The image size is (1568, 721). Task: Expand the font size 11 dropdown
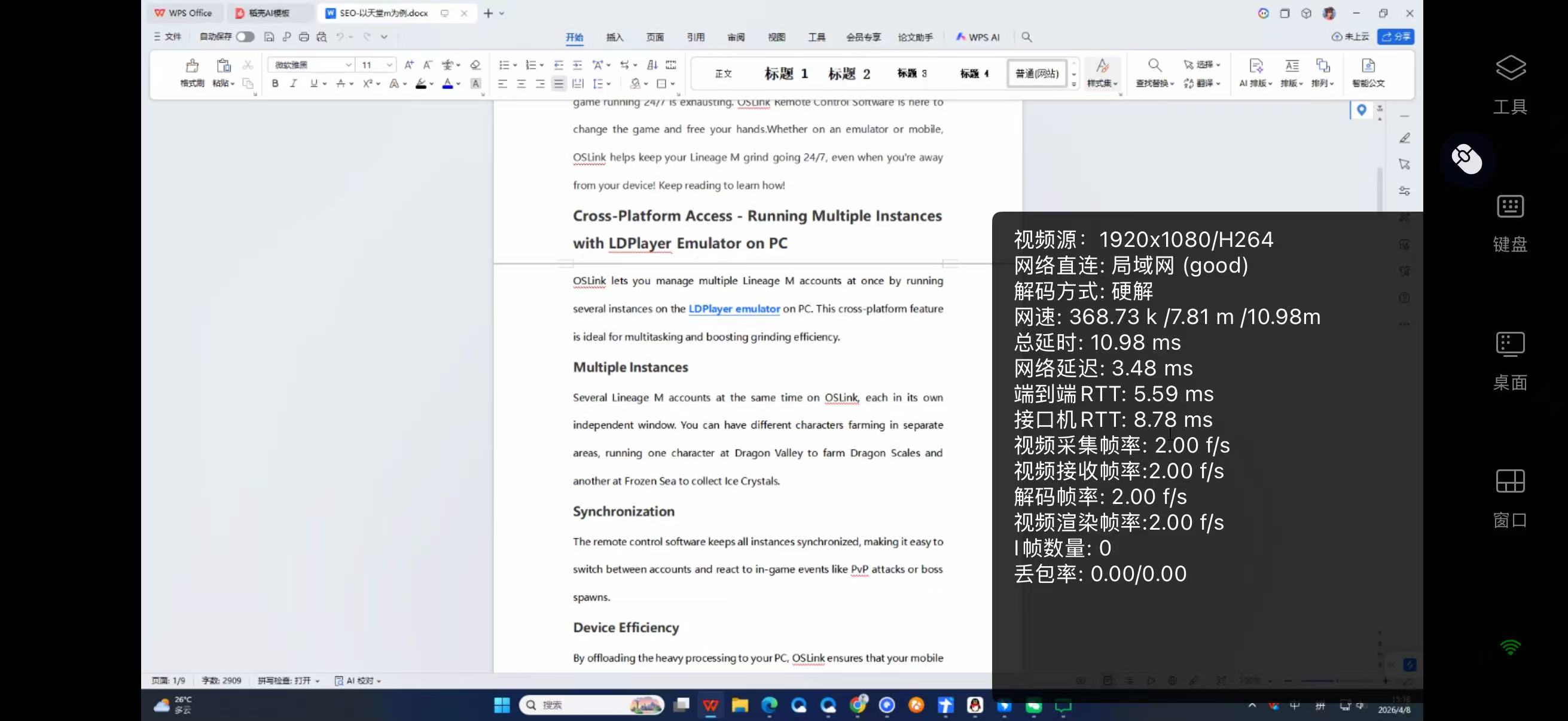coord(388,65)
